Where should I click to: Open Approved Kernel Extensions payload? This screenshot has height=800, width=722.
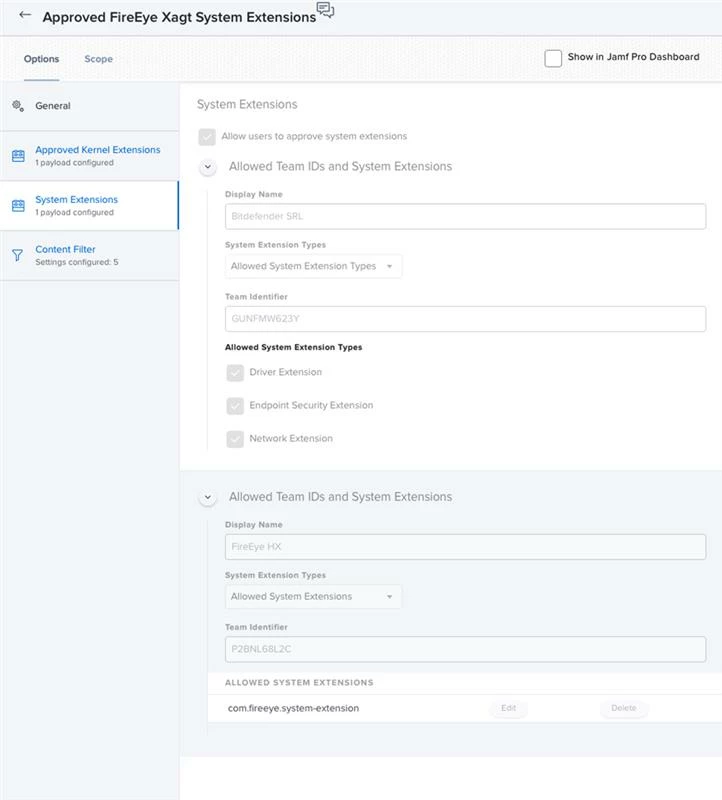coord(89,156)
